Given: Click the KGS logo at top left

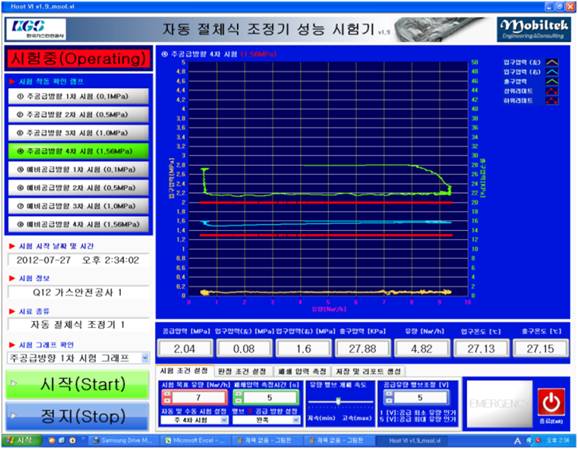Looking at the screenshot, I should [36, 29].
